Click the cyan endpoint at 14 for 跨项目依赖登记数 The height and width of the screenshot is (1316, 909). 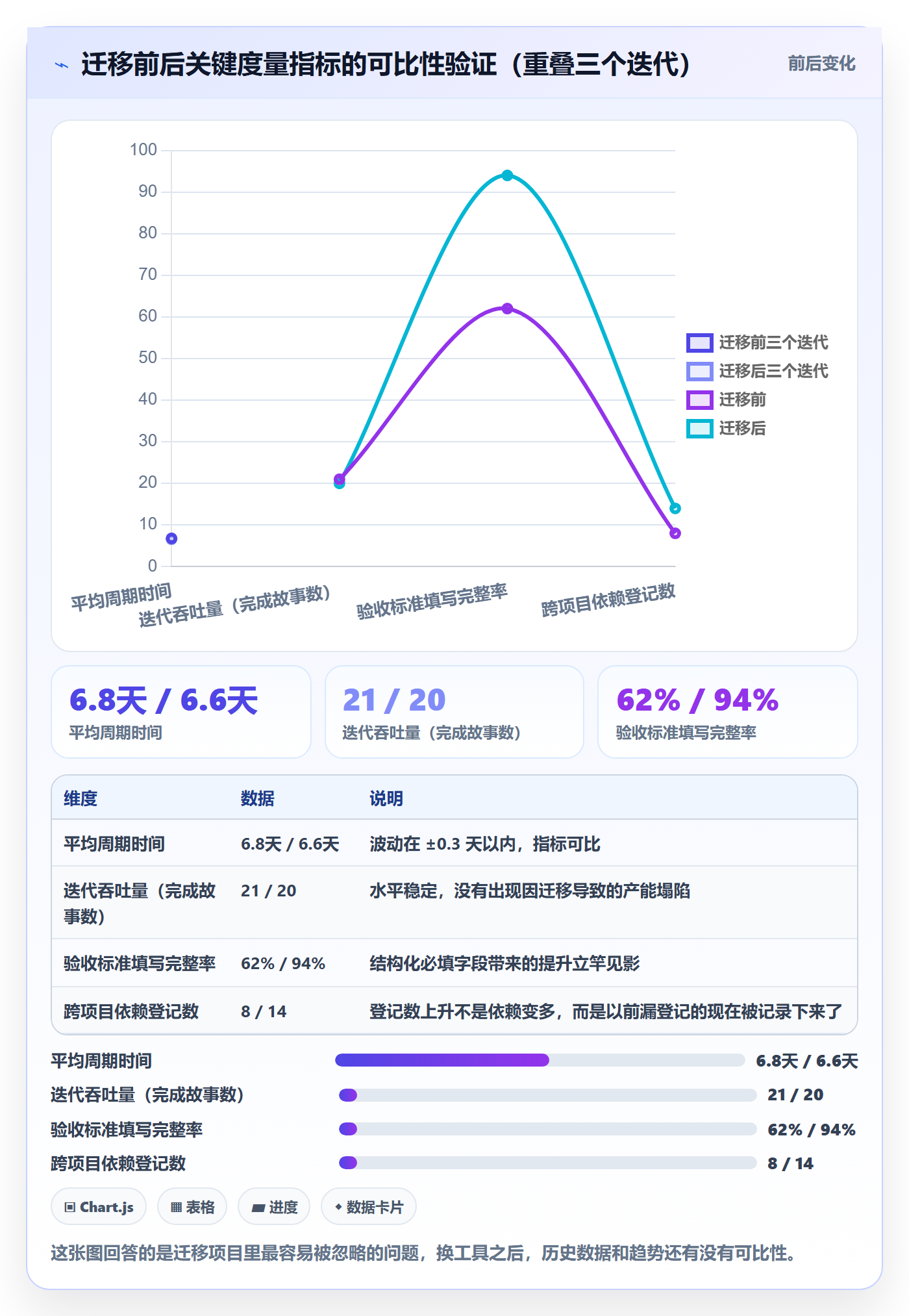(x=675, y=508)
